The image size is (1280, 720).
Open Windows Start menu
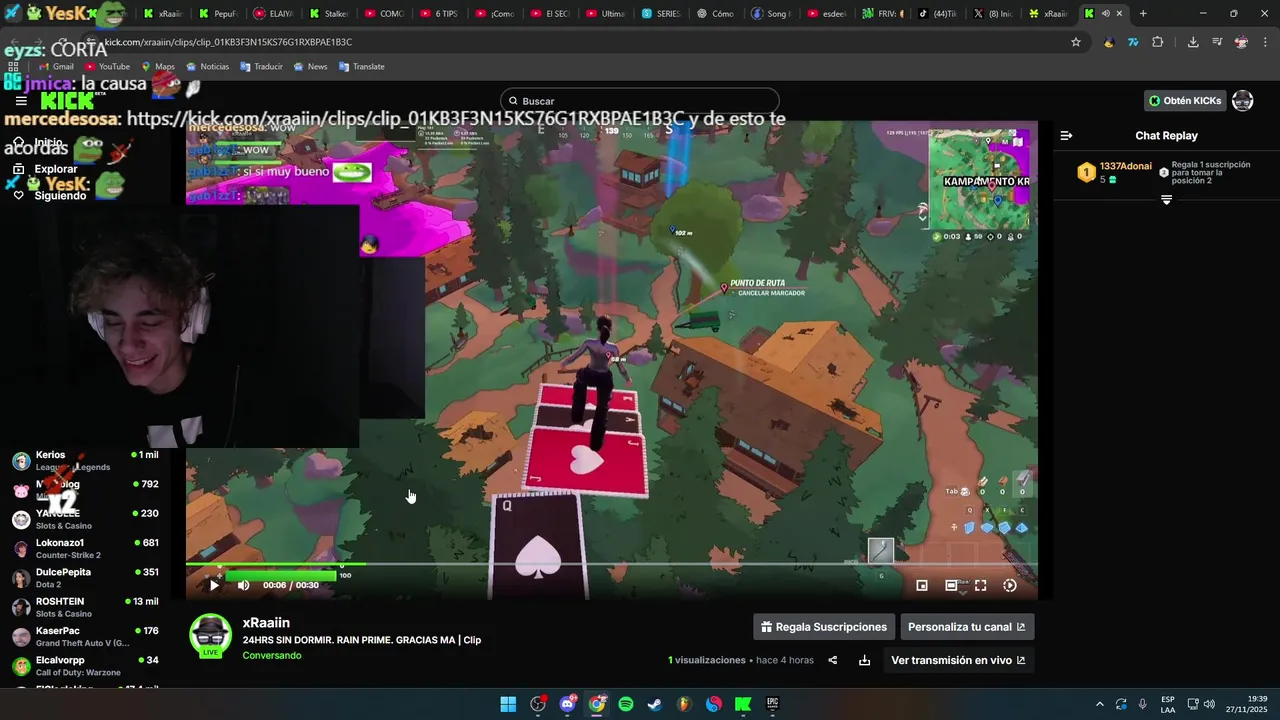pyautogui.click(x=508, y=704)
